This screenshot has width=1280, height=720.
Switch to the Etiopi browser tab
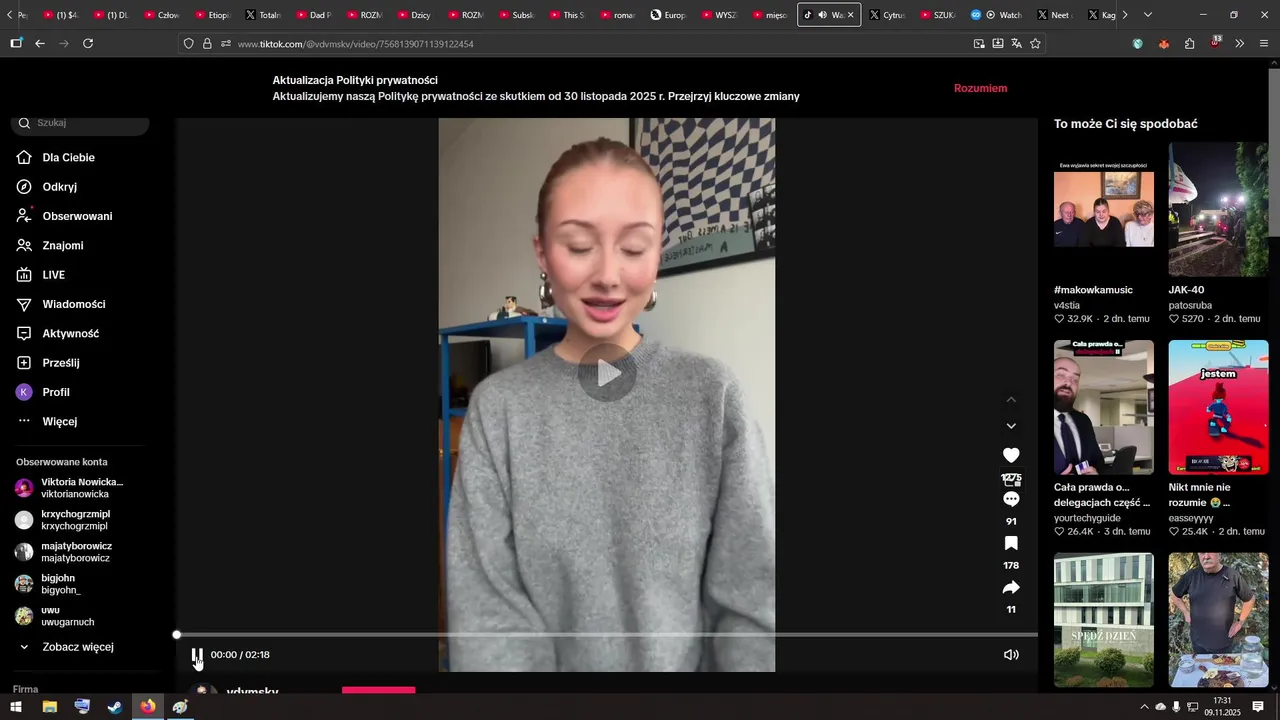point(213,15)
